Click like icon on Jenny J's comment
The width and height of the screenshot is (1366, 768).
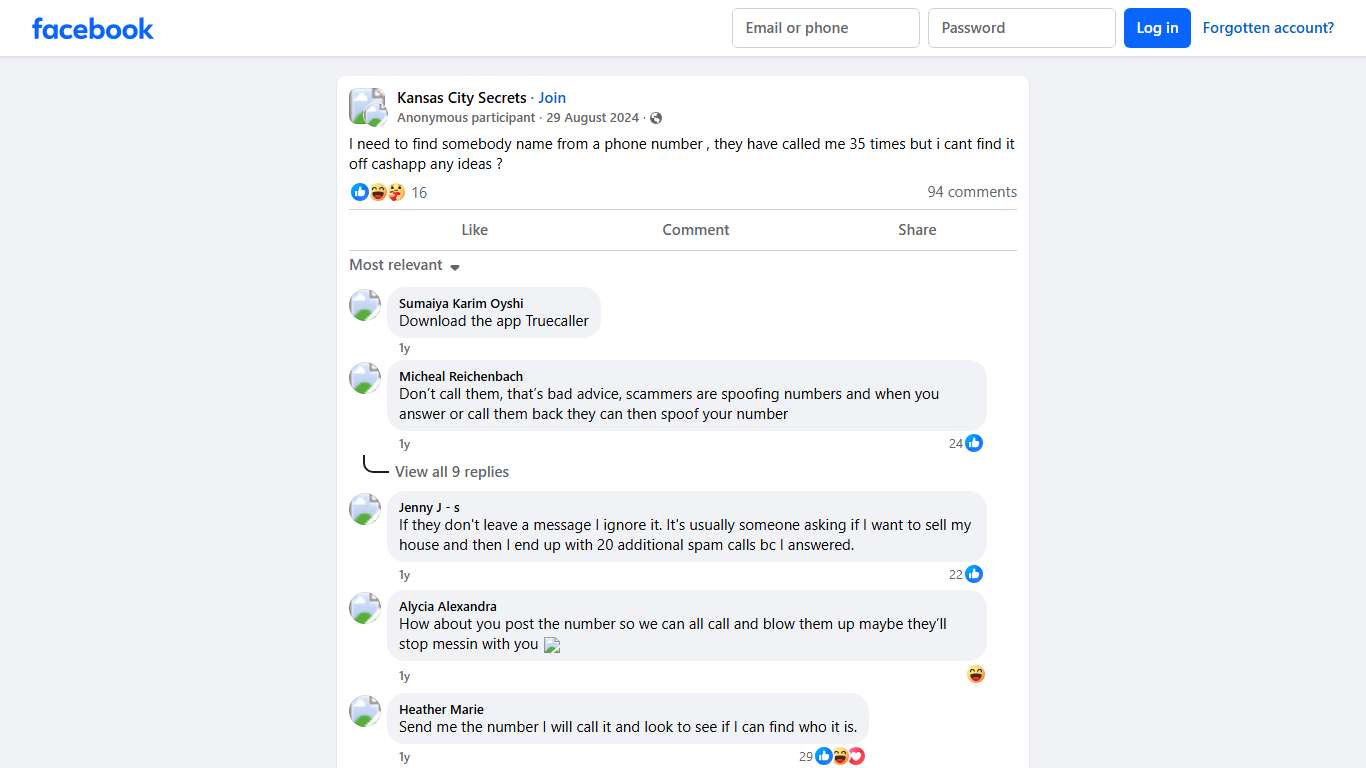point(974,574)
